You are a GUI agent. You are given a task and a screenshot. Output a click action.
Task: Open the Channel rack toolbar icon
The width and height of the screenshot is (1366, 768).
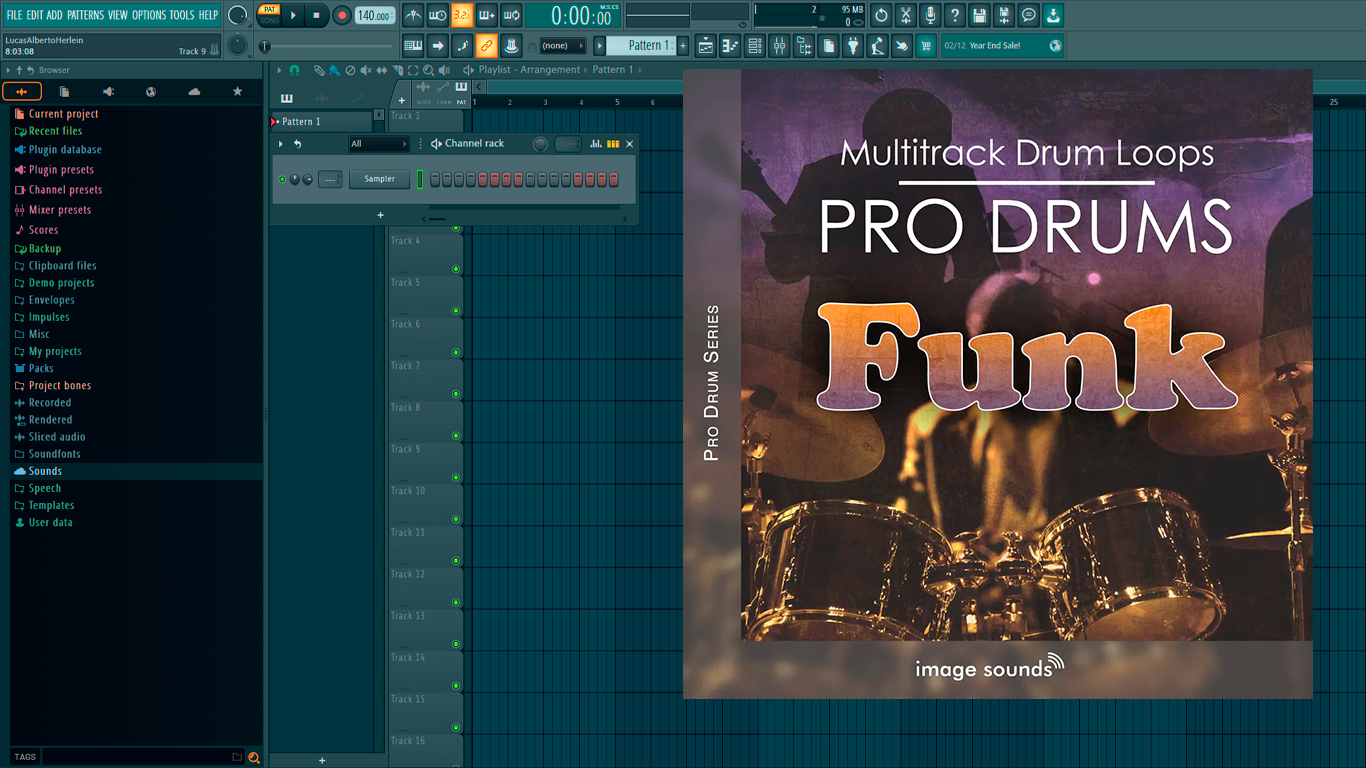[755, 45]
